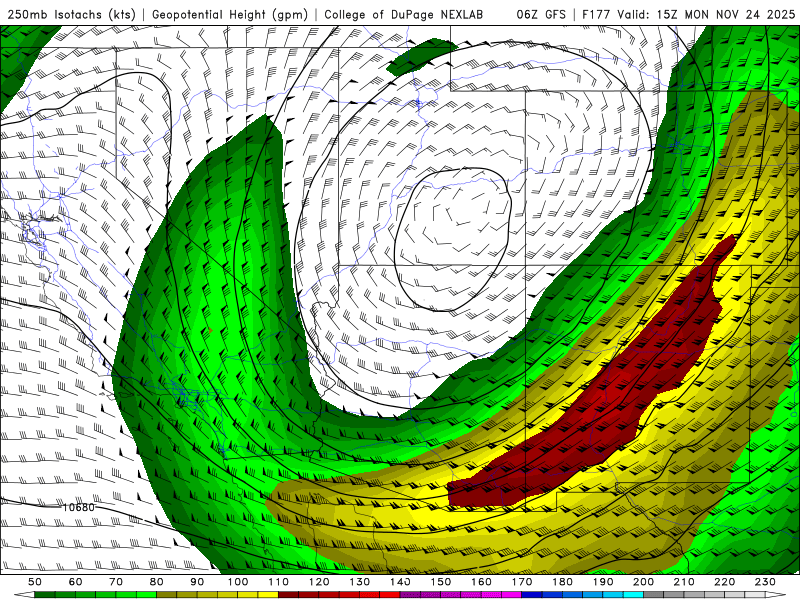This screenshot has width=800, height=600.
Task: Click the 10680 height contour label
Action: tap(79, 507)
